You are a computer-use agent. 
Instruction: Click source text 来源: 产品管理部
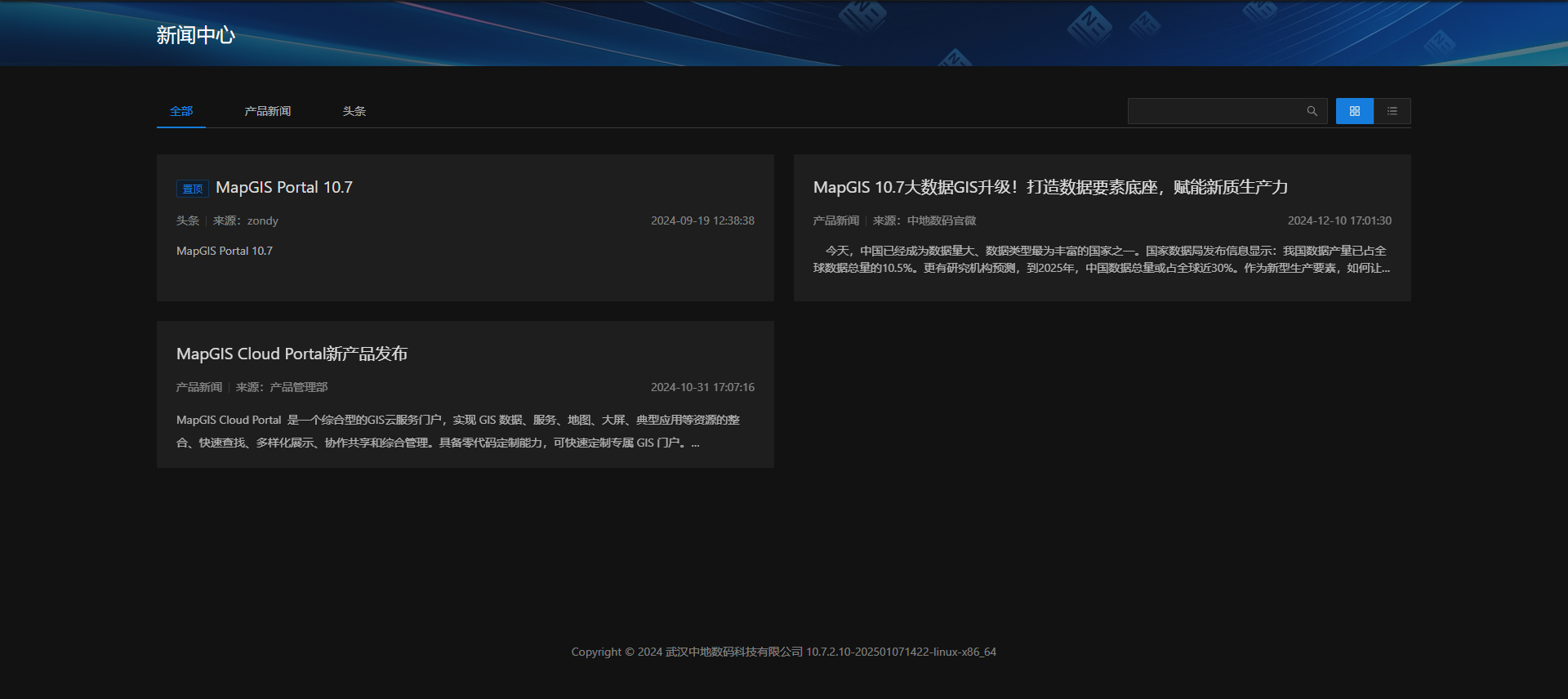(282, 387)
